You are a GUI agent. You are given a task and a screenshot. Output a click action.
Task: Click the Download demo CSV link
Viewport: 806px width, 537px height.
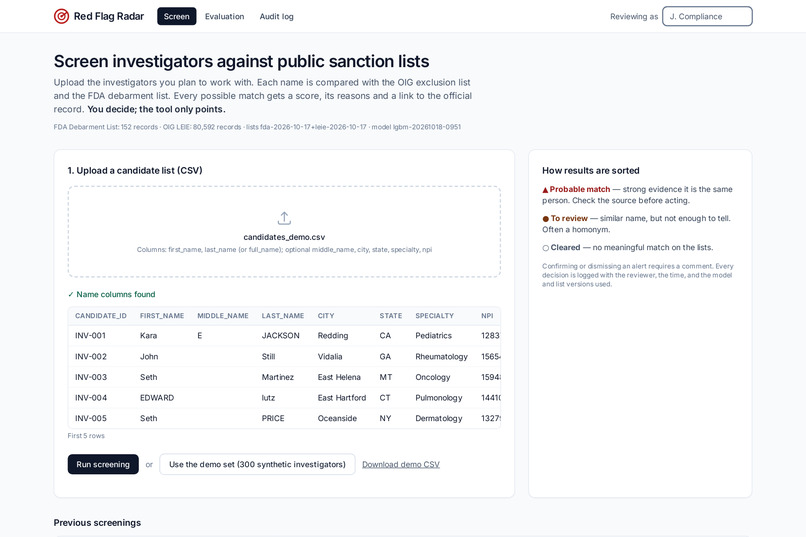click(401, 465)
